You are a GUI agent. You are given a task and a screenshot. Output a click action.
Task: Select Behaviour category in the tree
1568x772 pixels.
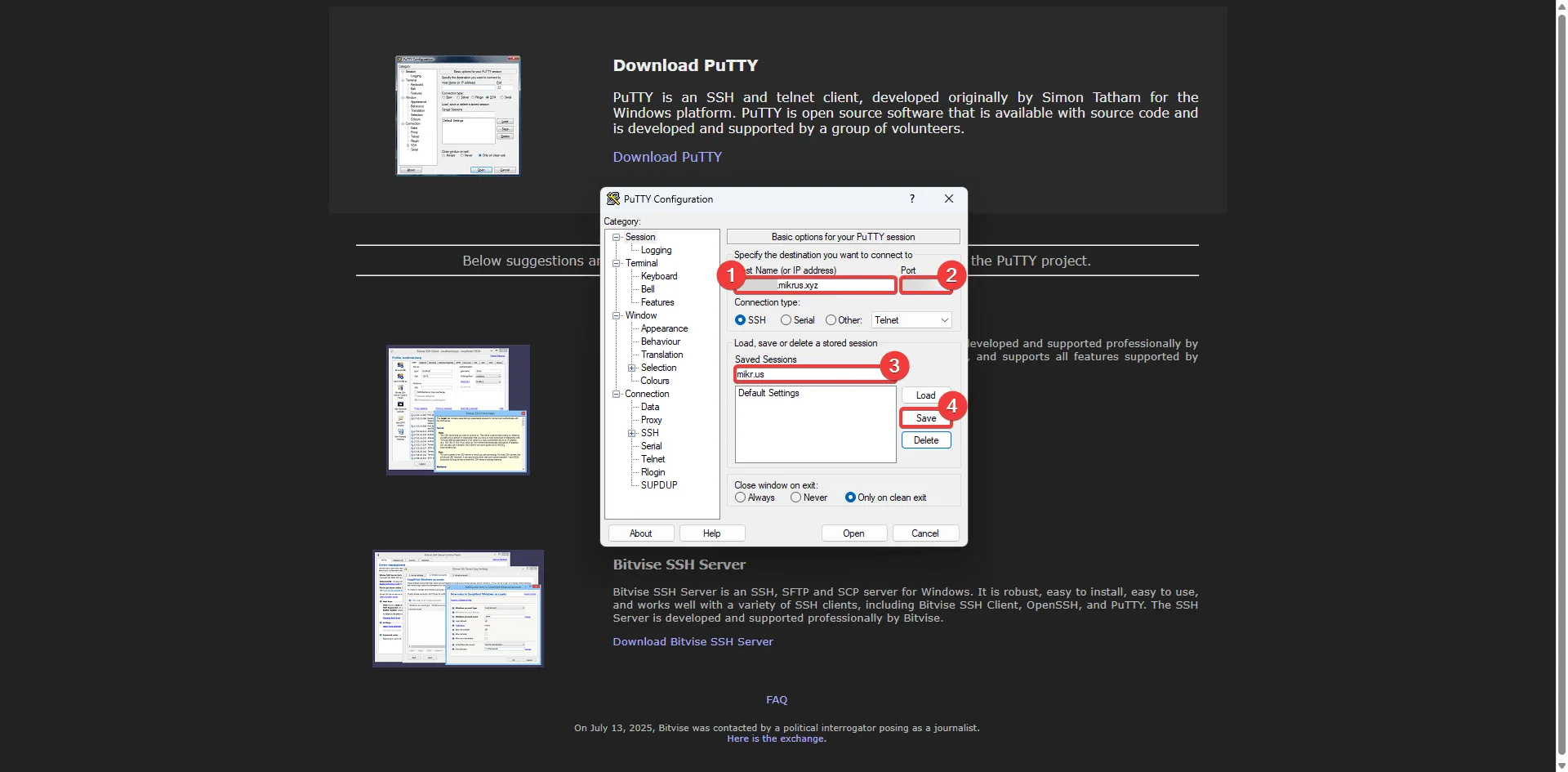tap(661, 341)
